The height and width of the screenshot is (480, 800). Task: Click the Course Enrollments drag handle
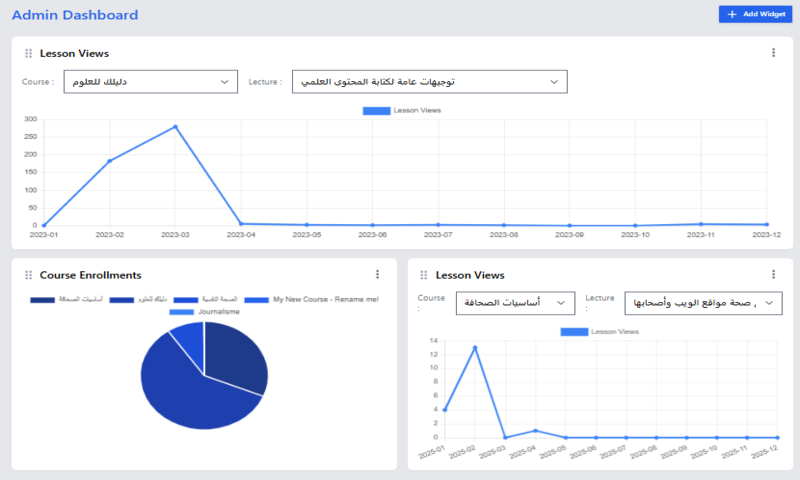pos(28,275)
